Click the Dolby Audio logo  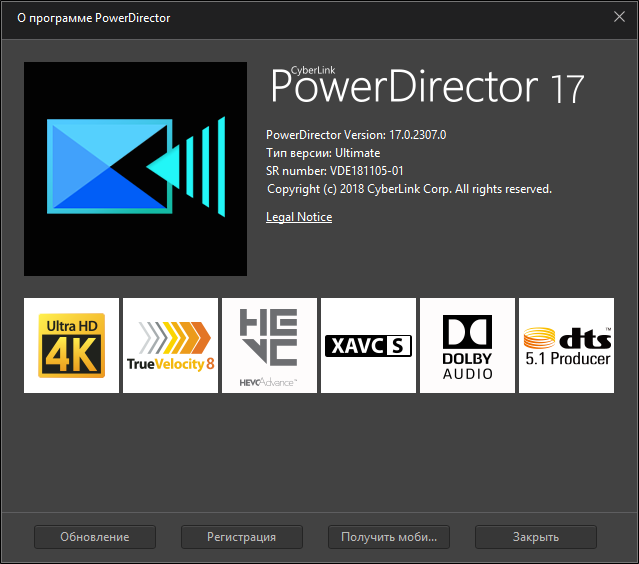tap(467, 345)
